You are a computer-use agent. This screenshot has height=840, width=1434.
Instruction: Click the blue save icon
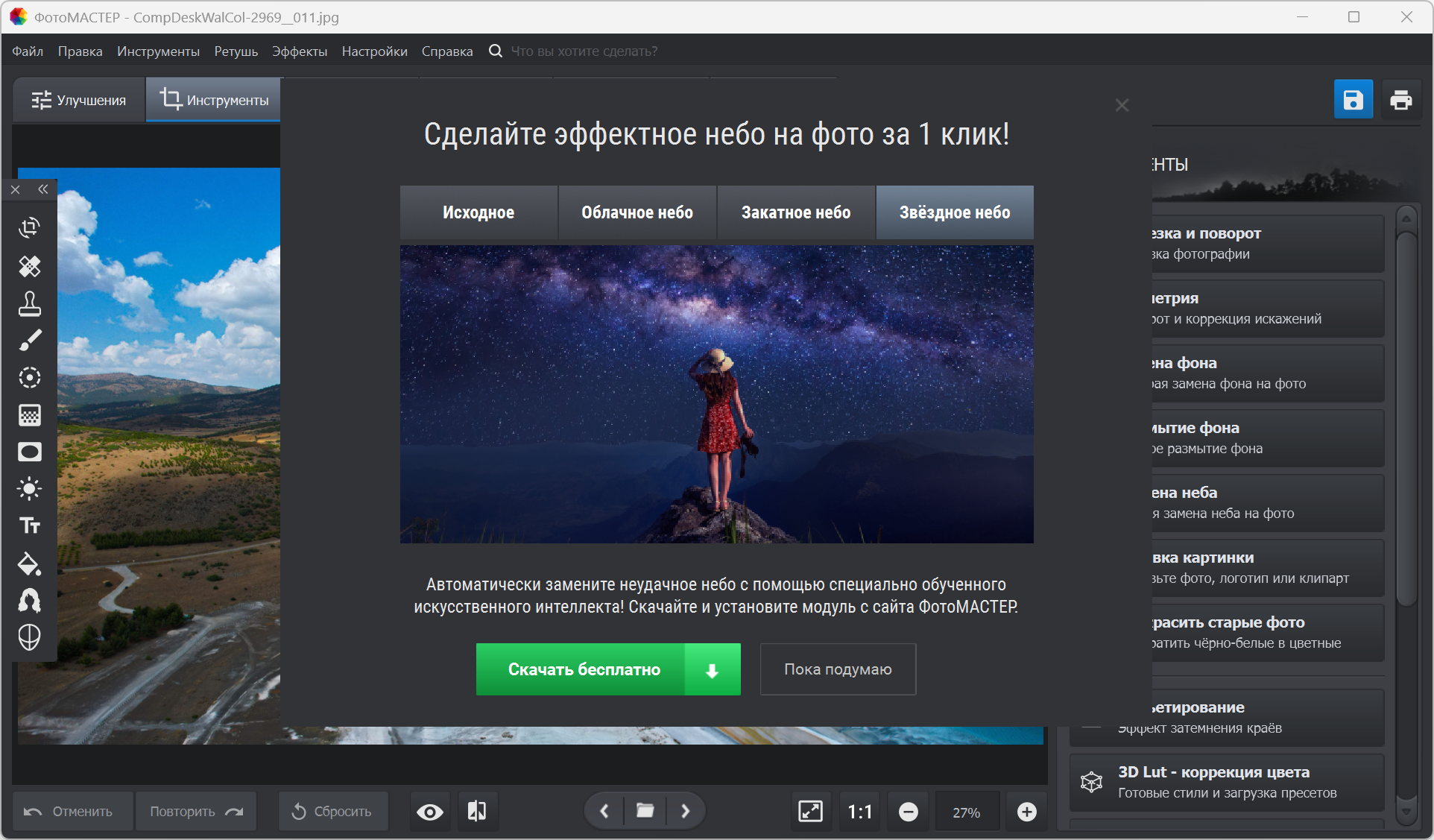(x=1353, y=99)
